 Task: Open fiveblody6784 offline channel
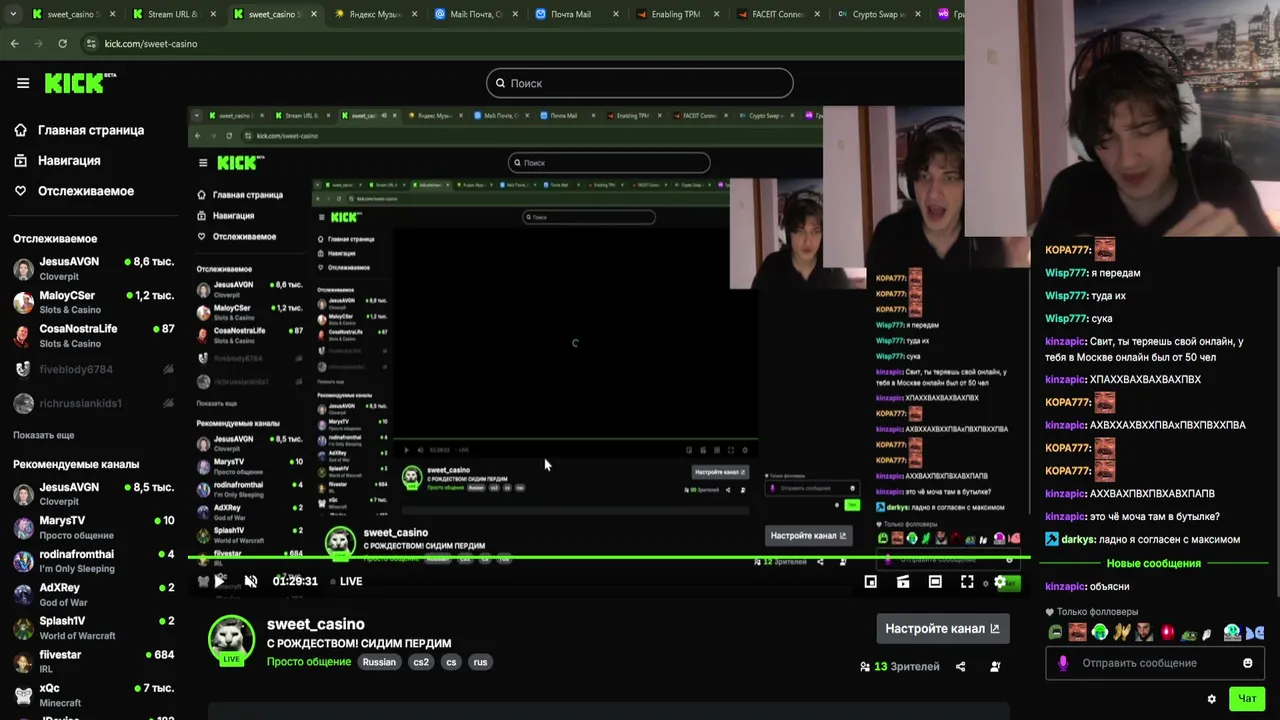95,369
